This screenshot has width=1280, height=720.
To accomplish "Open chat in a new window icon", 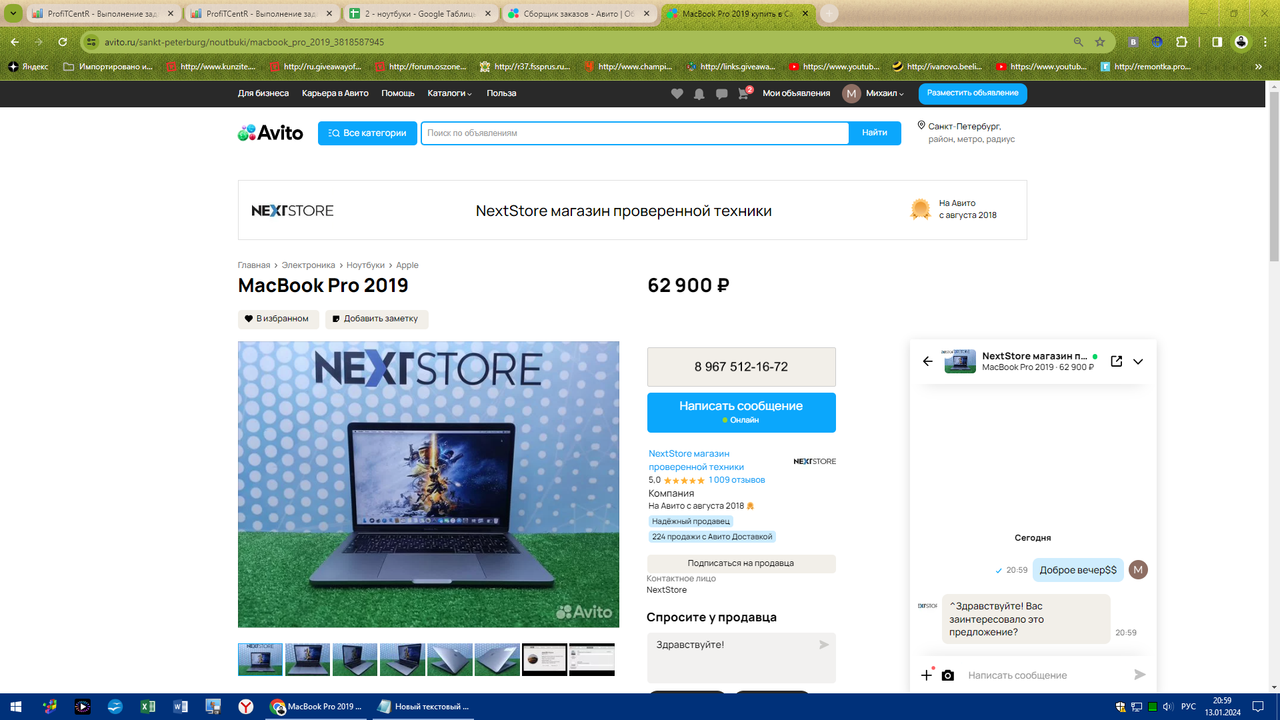I will coord(1117,361).
